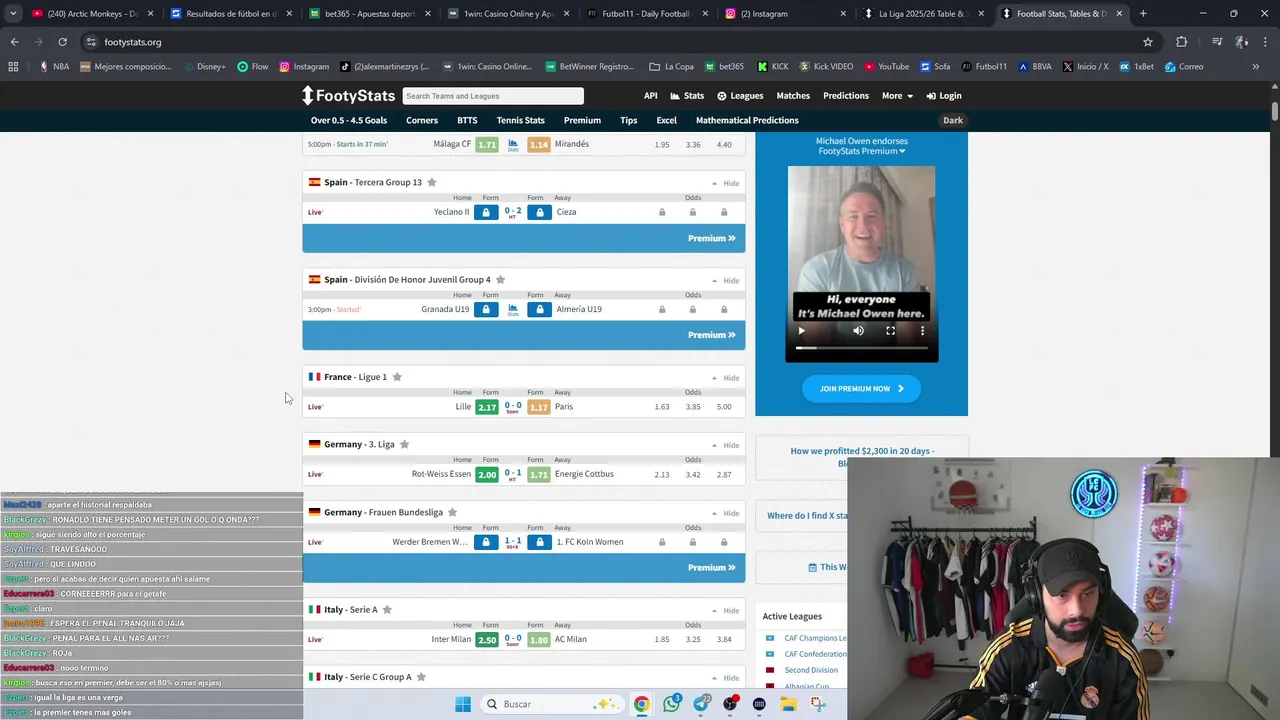Favorite the Germany Frauen Bundesliga star

coord(452,512)
